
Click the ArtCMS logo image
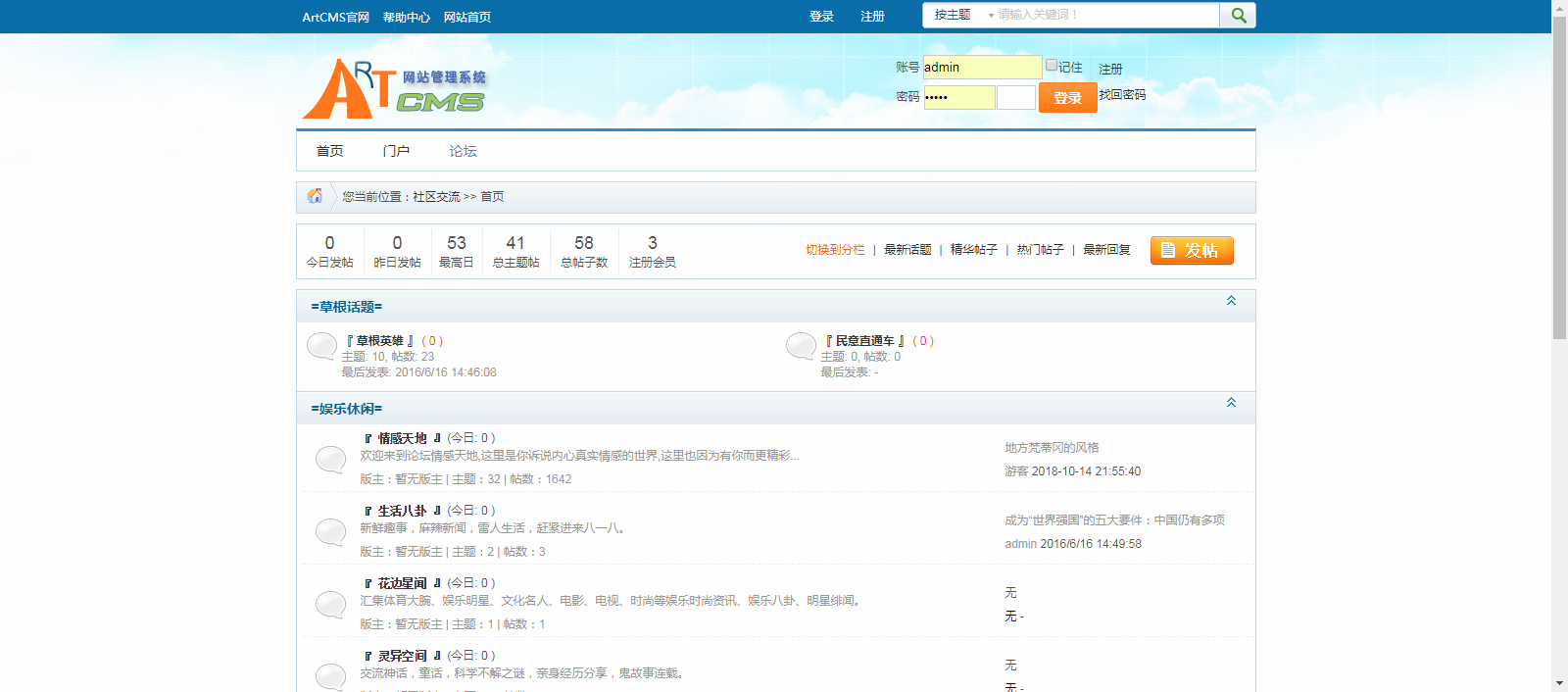[394, 88]
